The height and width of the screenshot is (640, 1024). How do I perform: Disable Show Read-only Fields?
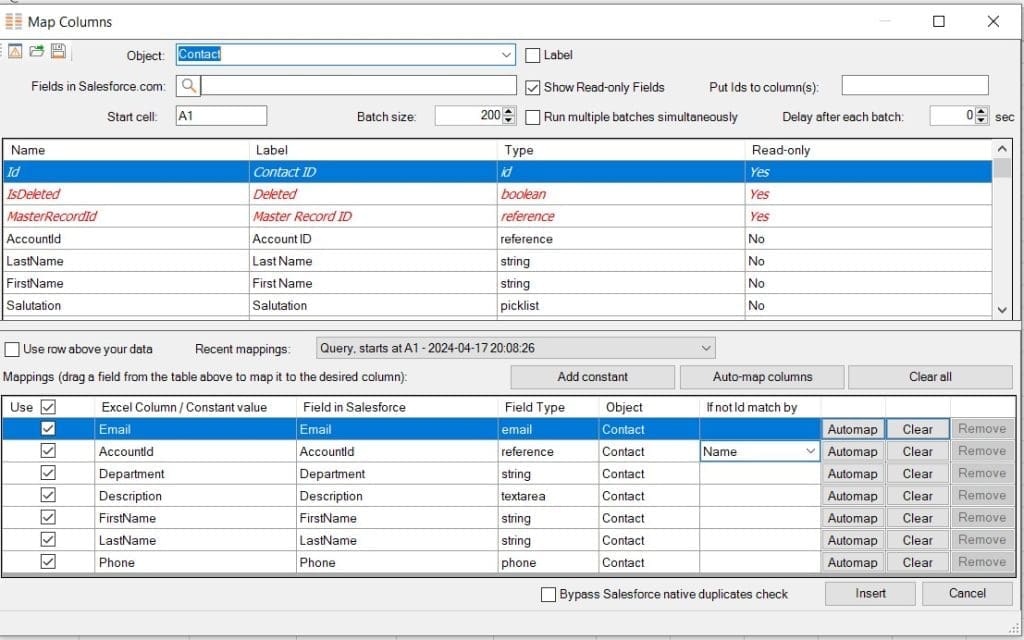coord(533,87)
